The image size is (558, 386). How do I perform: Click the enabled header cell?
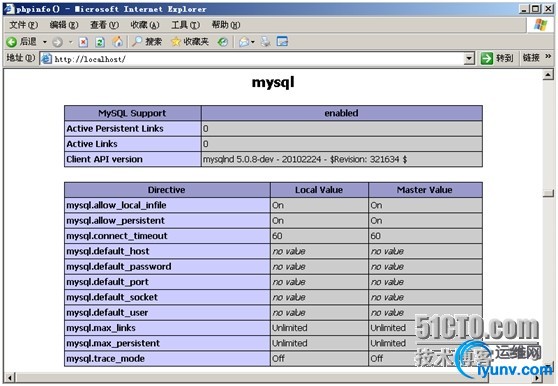(342, 113)
